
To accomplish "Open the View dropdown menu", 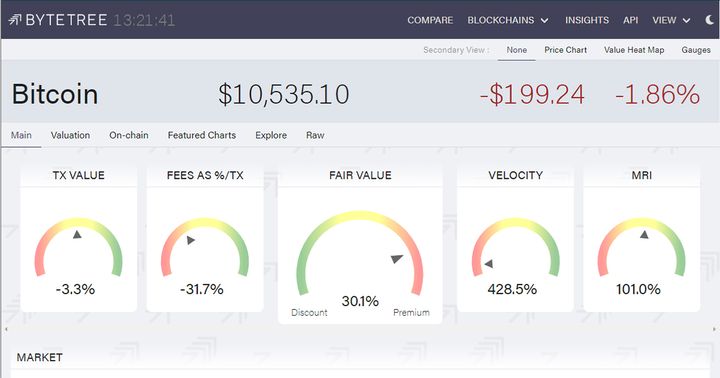I will [x=671, y=20].
